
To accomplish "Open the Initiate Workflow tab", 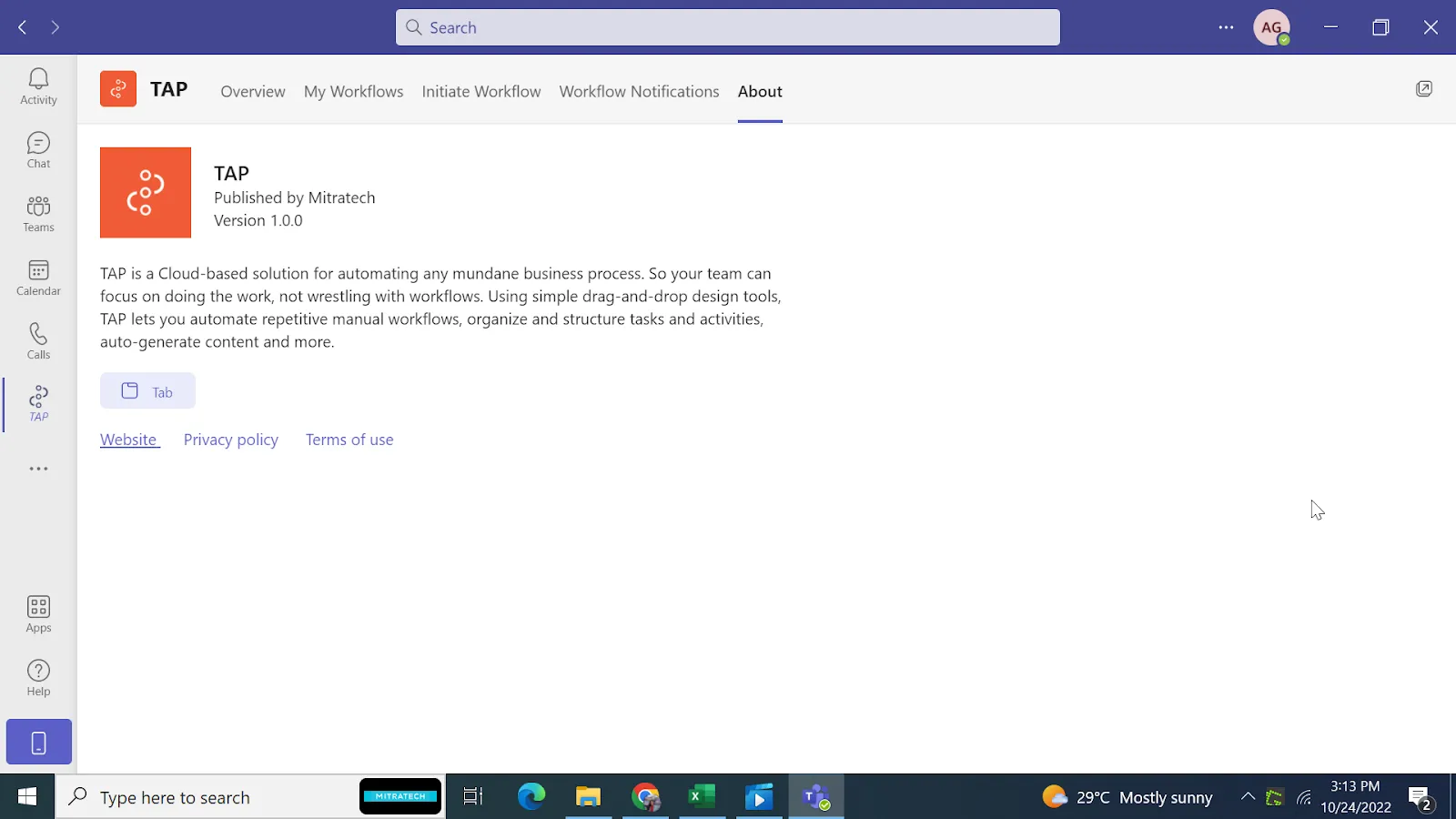I will [x=480, y=91].
